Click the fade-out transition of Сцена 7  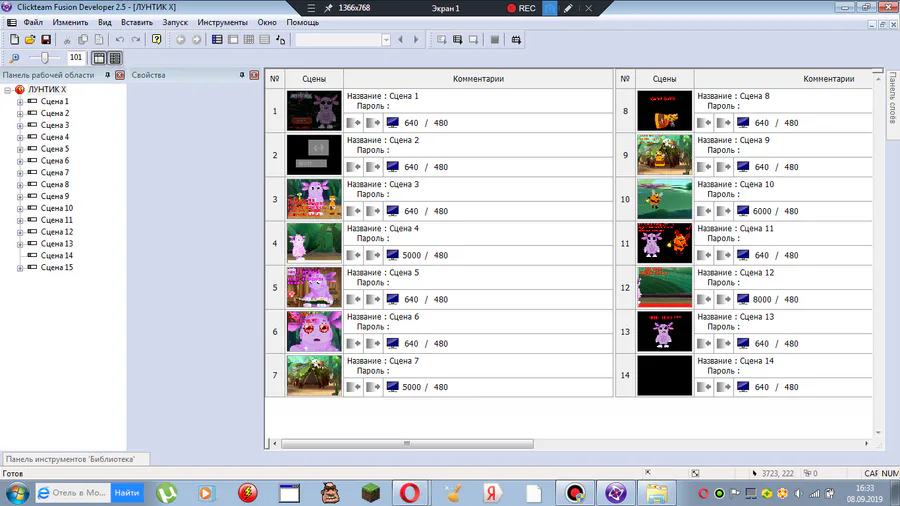(x=373, y=387)
